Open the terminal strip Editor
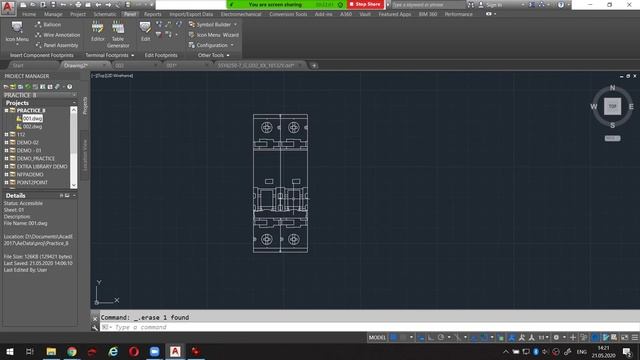The image size is (640, 360). 98,32
